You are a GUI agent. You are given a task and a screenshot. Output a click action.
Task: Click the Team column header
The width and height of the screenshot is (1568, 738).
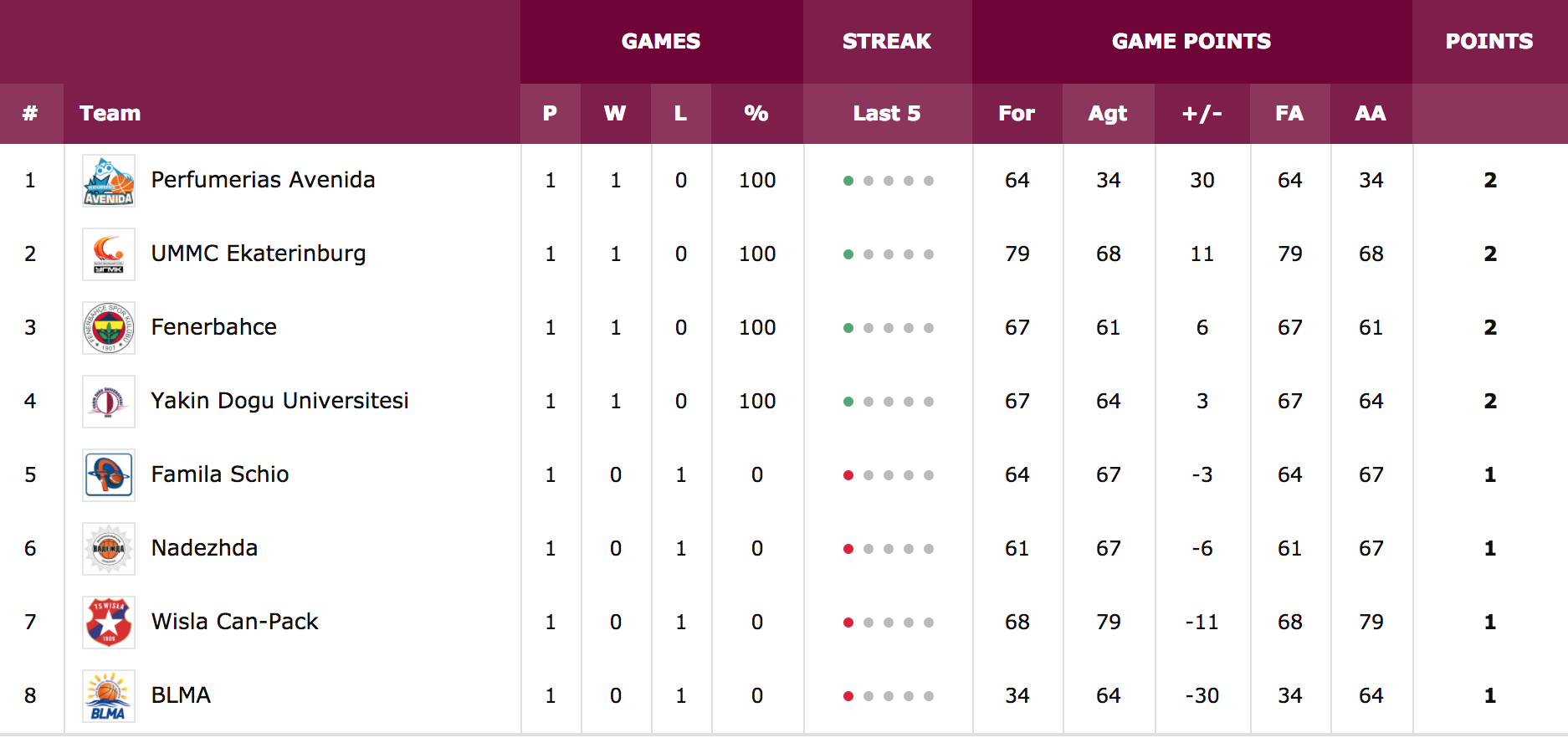pyautogui.click(x=110, y=114)
